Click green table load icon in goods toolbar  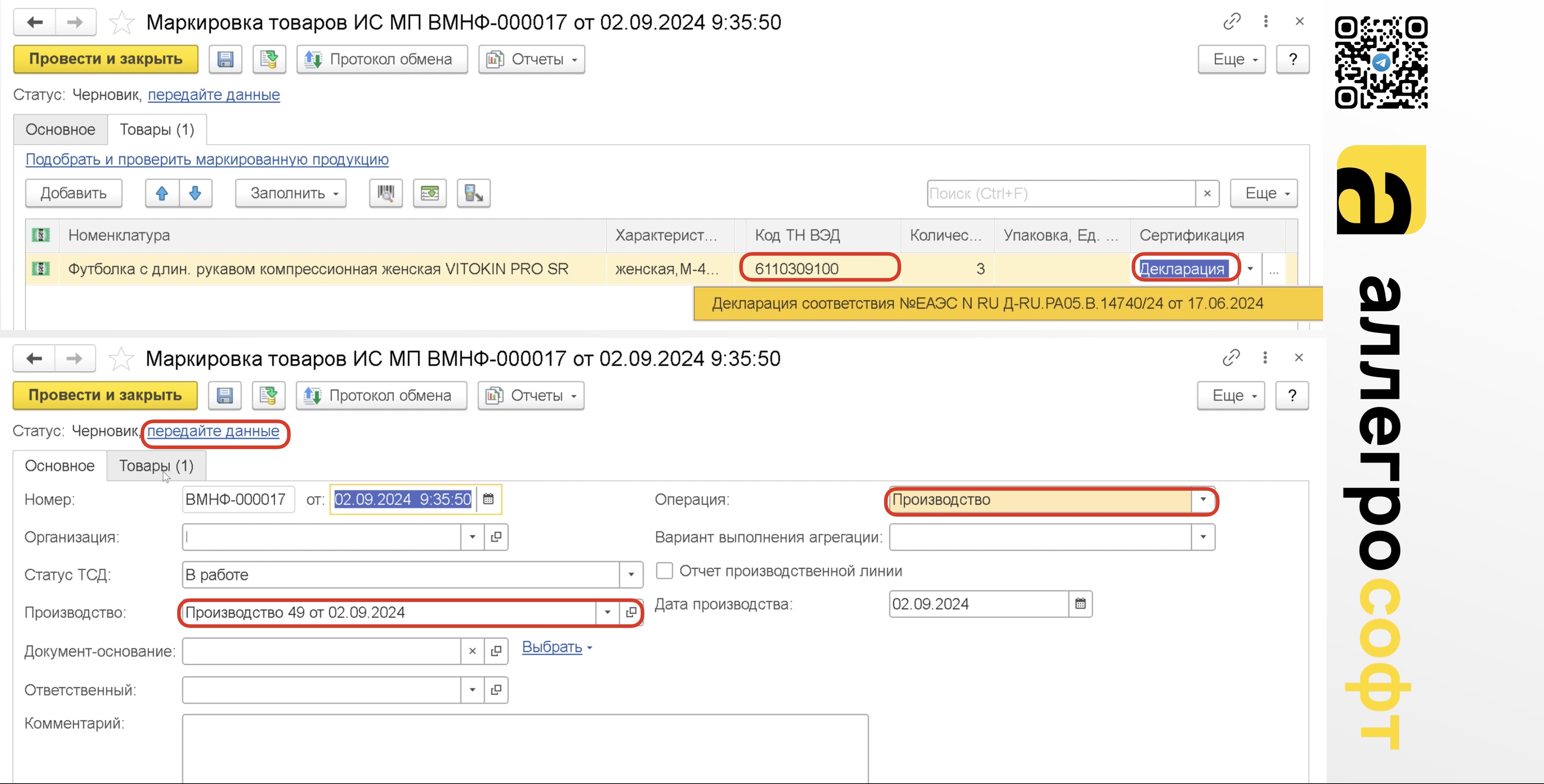pyautogui.click(x=430, y=193)
